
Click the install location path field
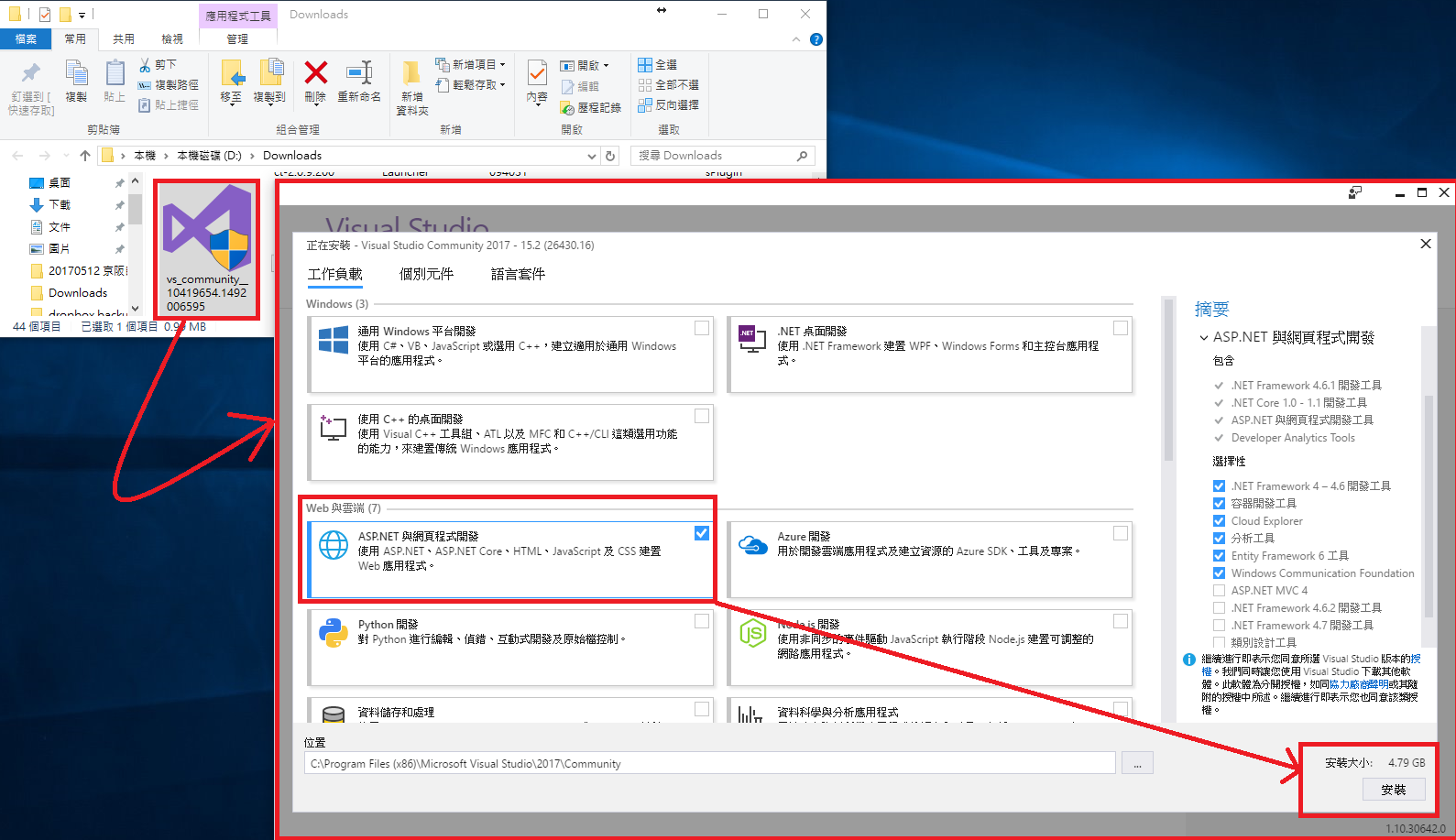coord(710,763)
